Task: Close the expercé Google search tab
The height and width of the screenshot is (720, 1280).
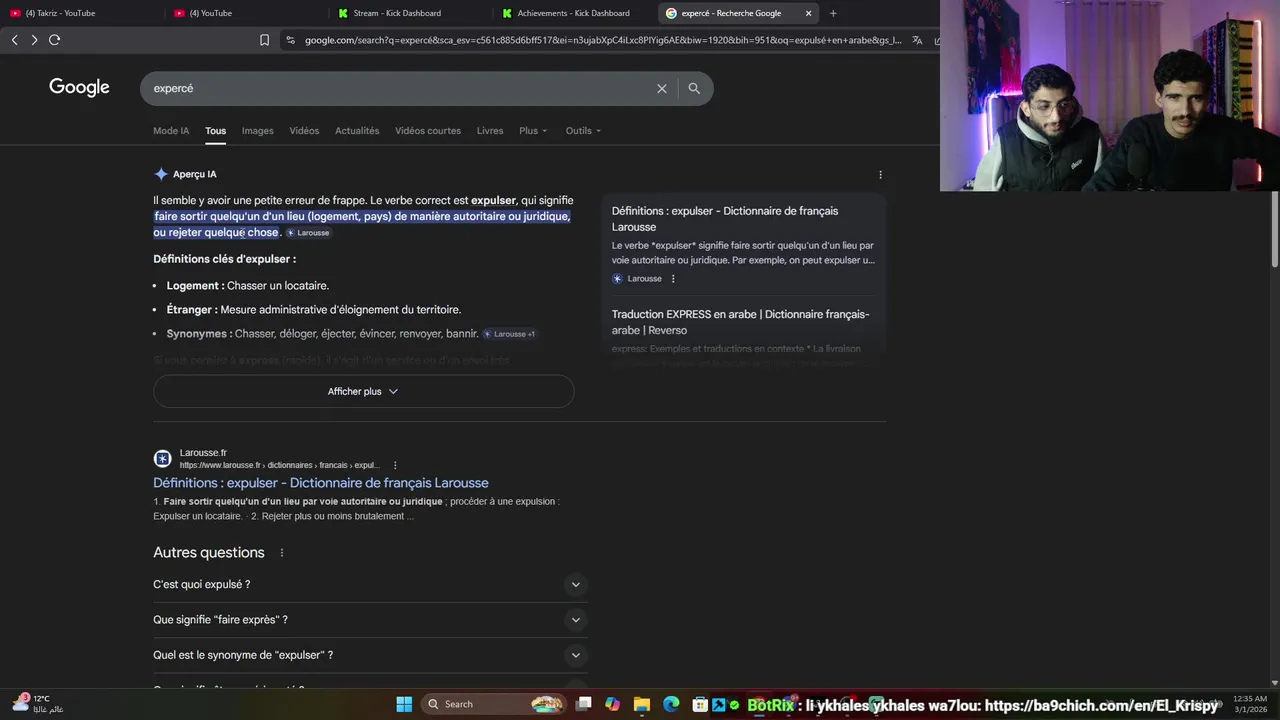Action: click(x=808, y=13)
